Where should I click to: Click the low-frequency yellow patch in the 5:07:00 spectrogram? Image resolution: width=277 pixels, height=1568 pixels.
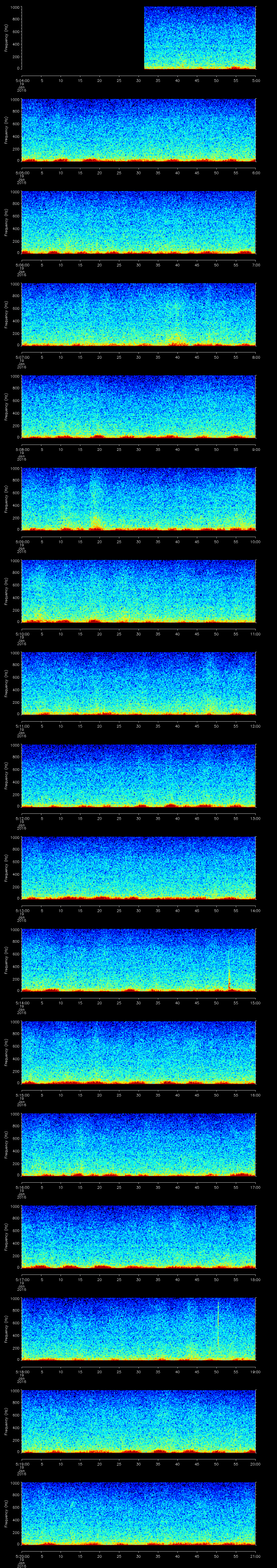click(177, 337)
